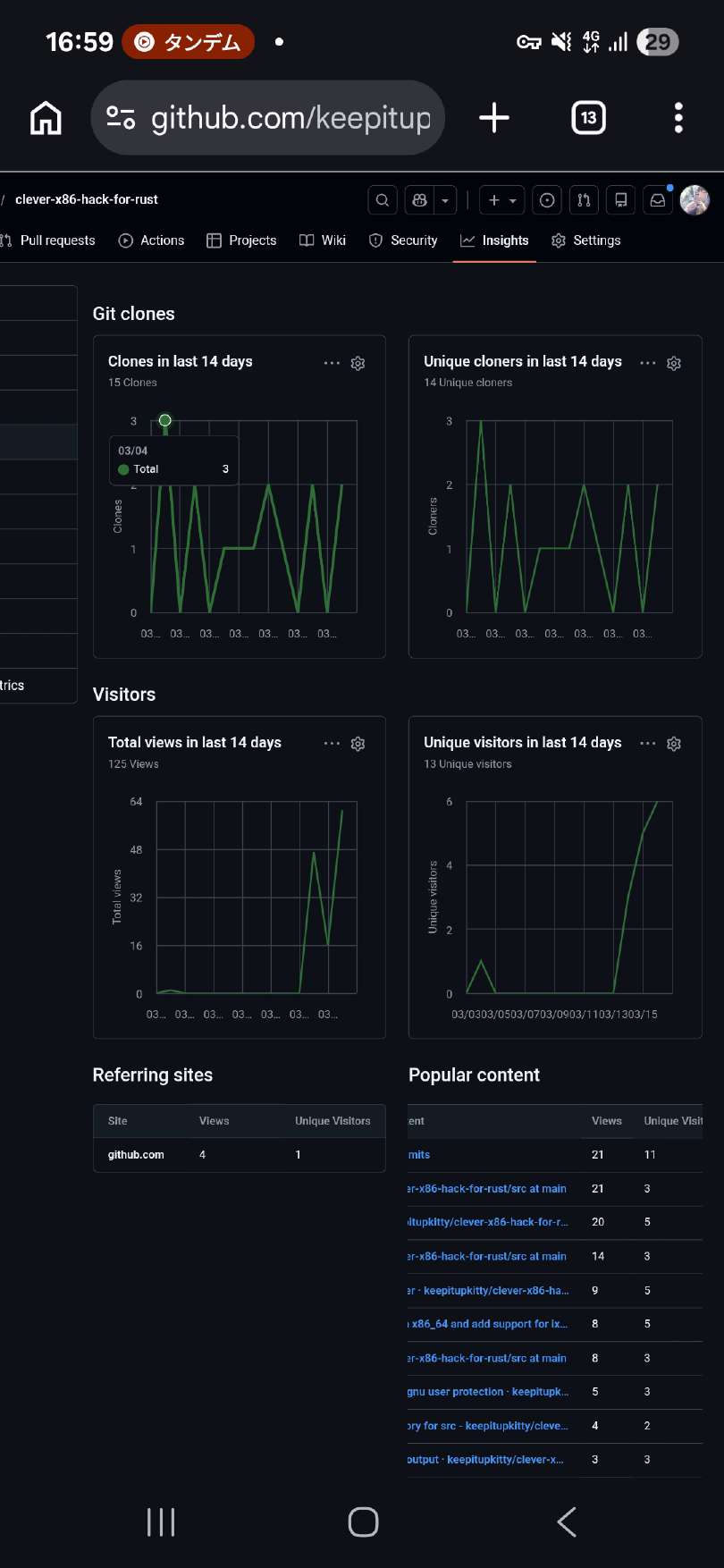Open github.com referring site entry
Image resolution: width=724 pixels, height=1568 pixels.
pos(136,1155)
